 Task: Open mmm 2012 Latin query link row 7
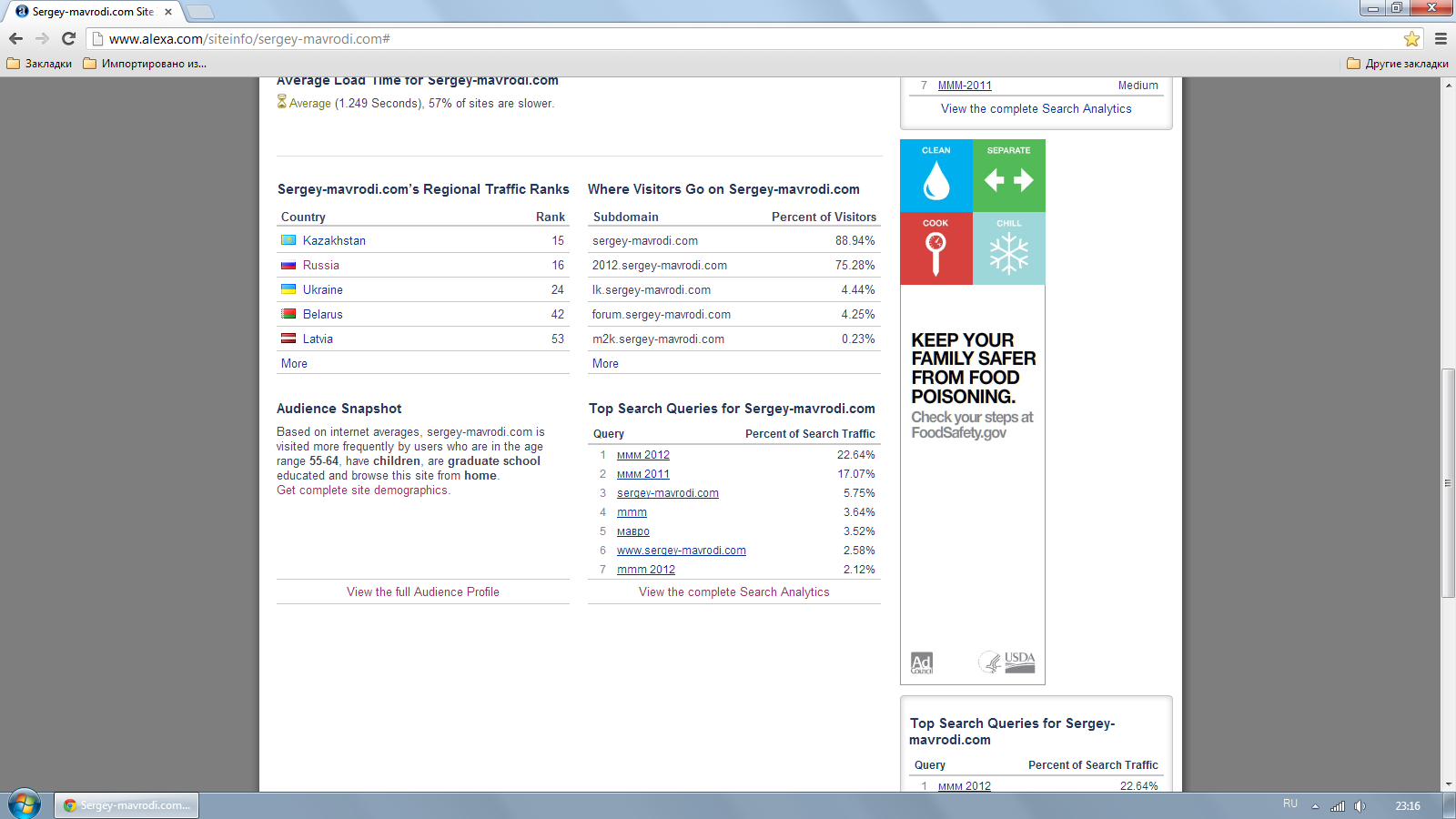tap(646, 570)
